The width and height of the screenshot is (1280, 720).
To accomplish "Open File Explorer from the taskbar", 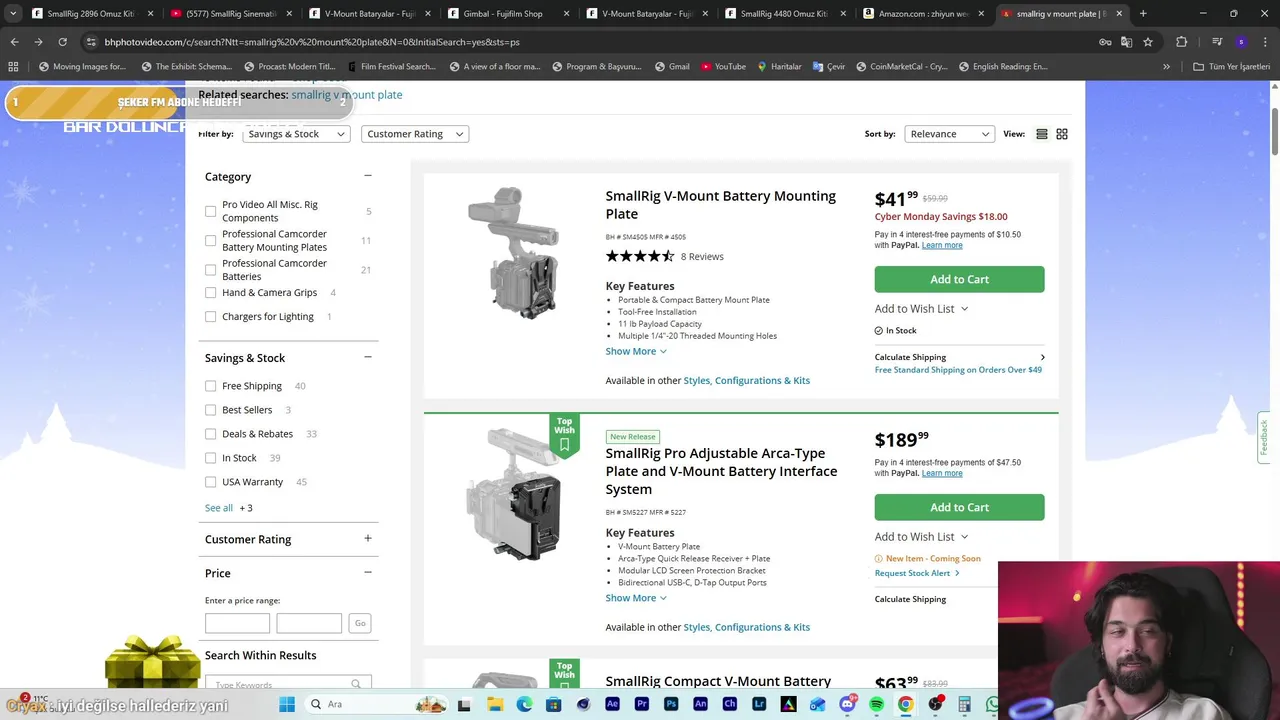I will point(495,704).
